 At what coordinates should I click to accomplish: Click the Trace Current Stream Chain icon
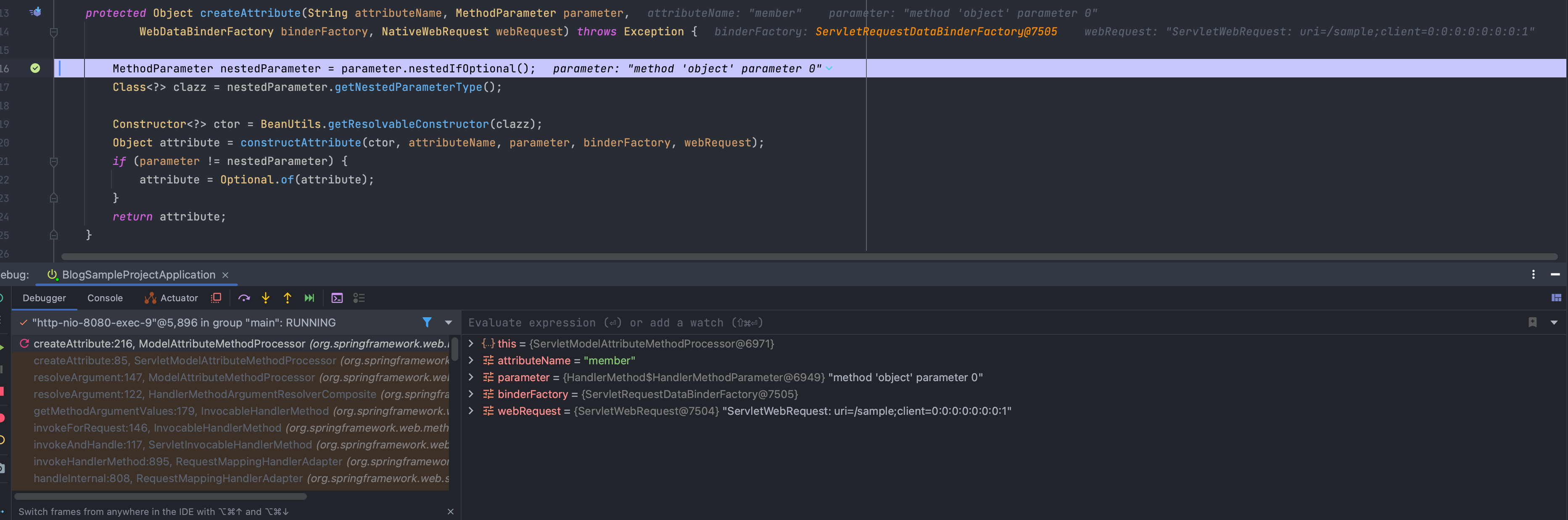tap(359, 298)
